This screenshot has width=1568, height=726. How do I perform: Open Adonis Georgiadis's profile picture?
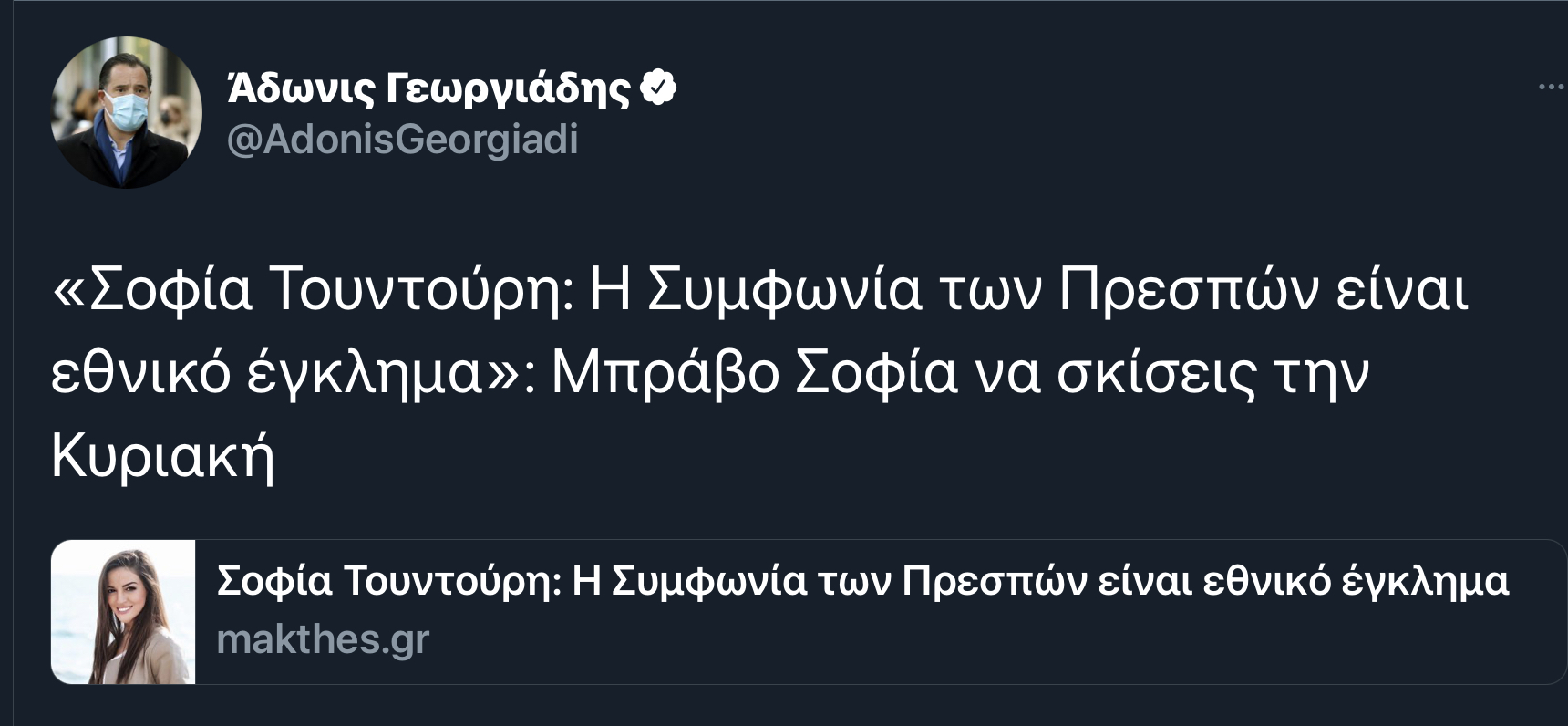pos(126,112)
